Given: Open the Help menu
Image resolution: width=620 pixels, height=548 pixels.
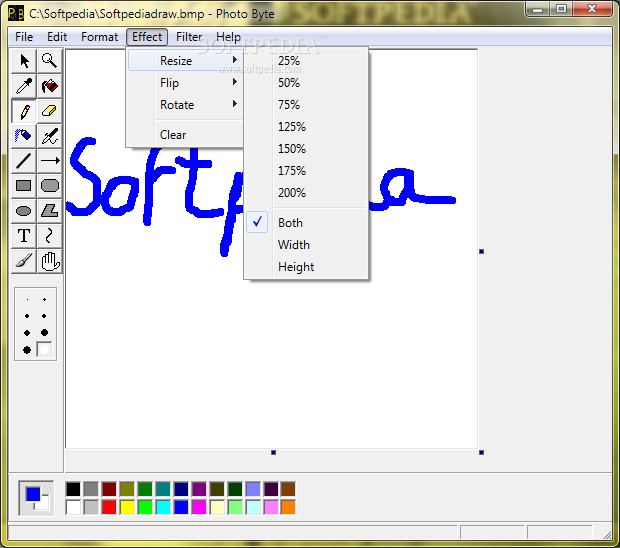Looking at the screenshot, I should pos(228,37).
